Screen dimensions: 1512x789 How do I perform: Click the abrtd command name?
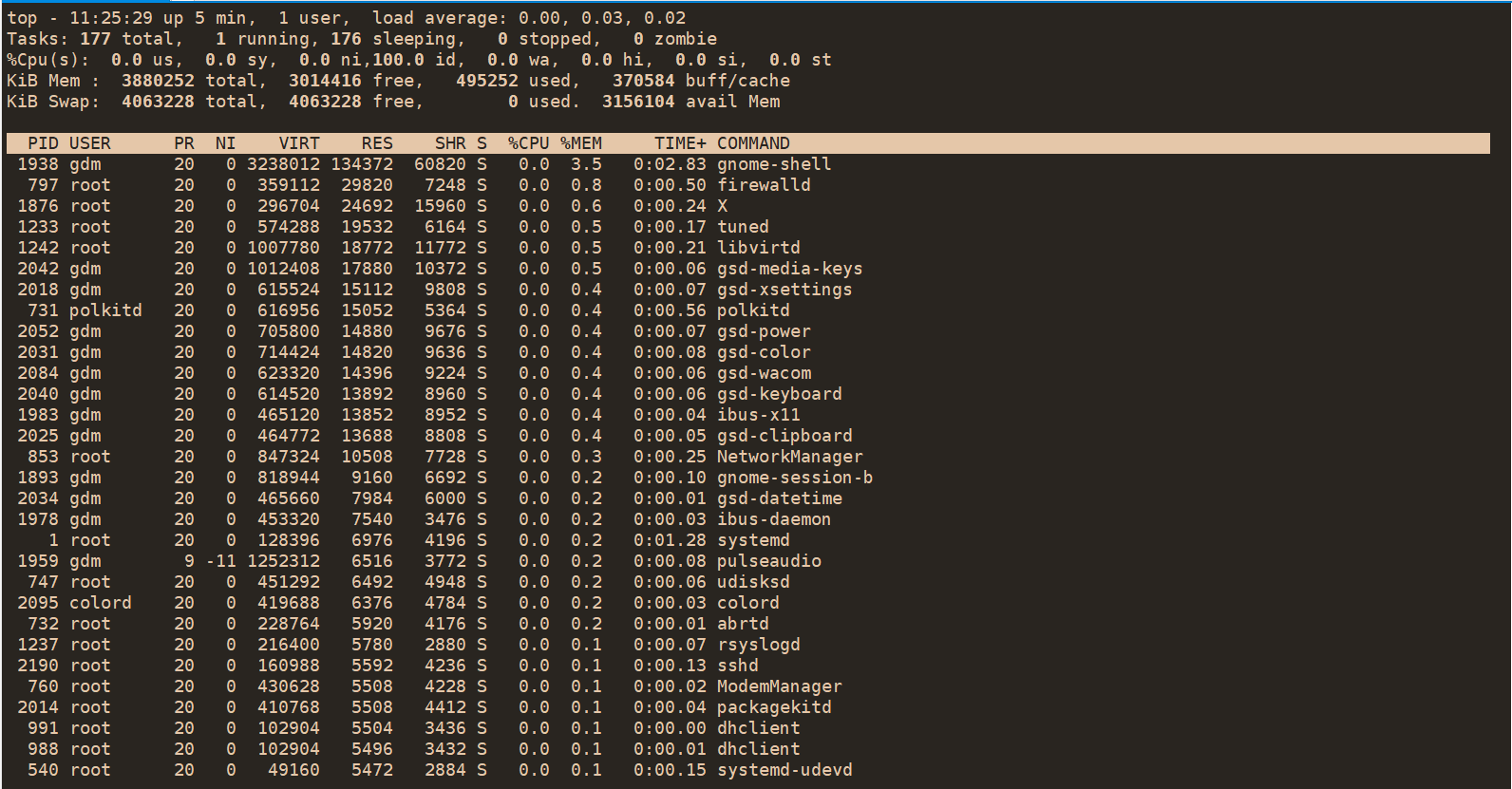743,624
